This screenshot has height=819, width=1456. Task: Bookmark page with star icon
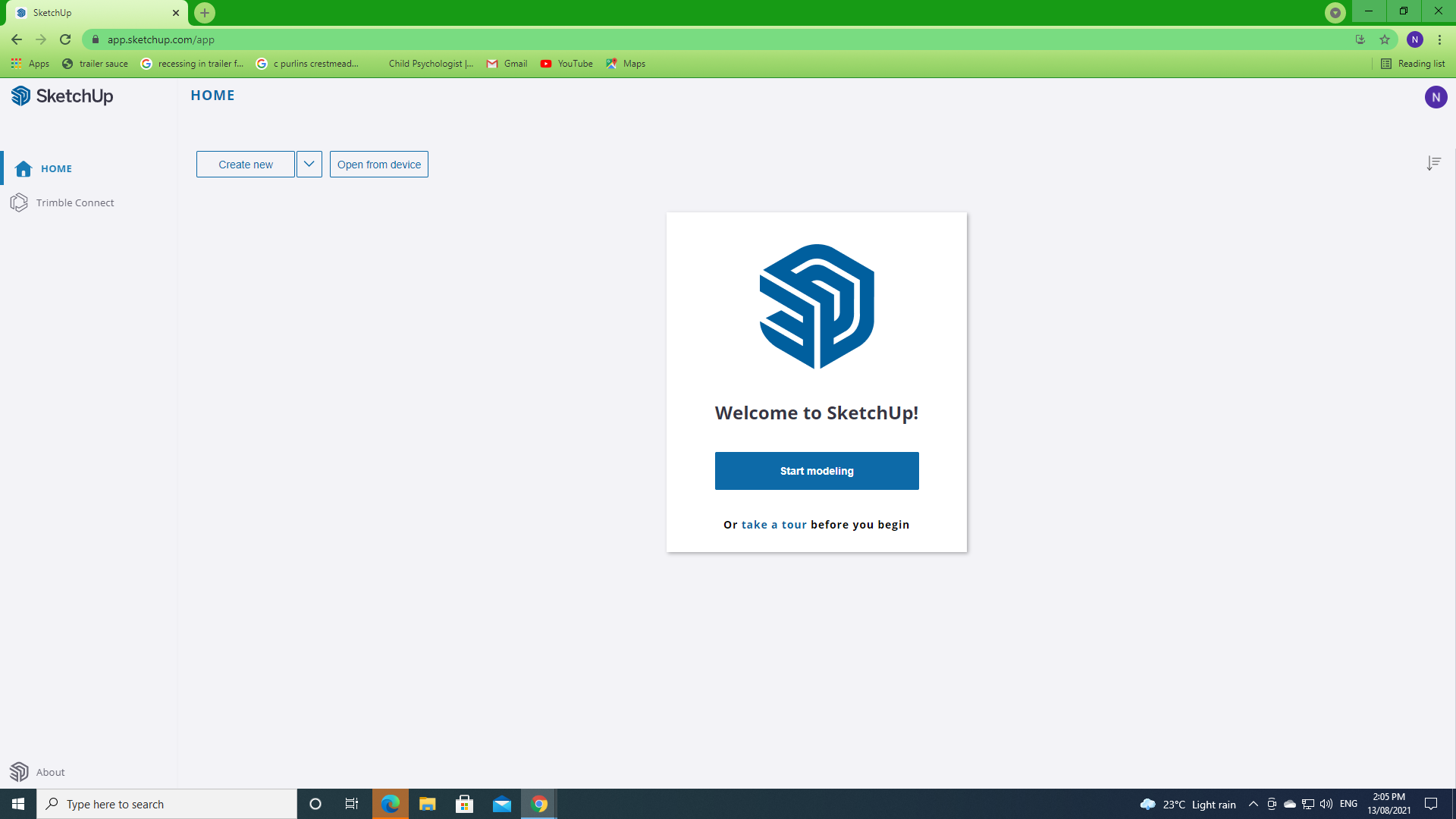(1385, 39)
